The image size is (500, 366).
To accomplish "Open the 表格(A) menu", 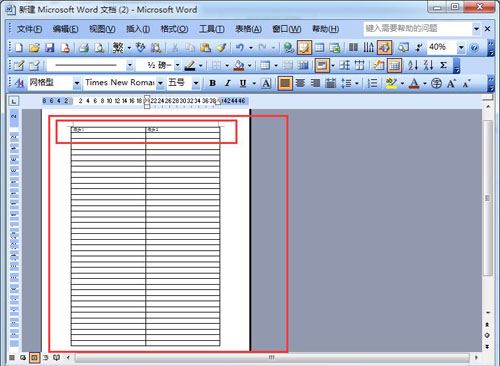I will point(248,29).
